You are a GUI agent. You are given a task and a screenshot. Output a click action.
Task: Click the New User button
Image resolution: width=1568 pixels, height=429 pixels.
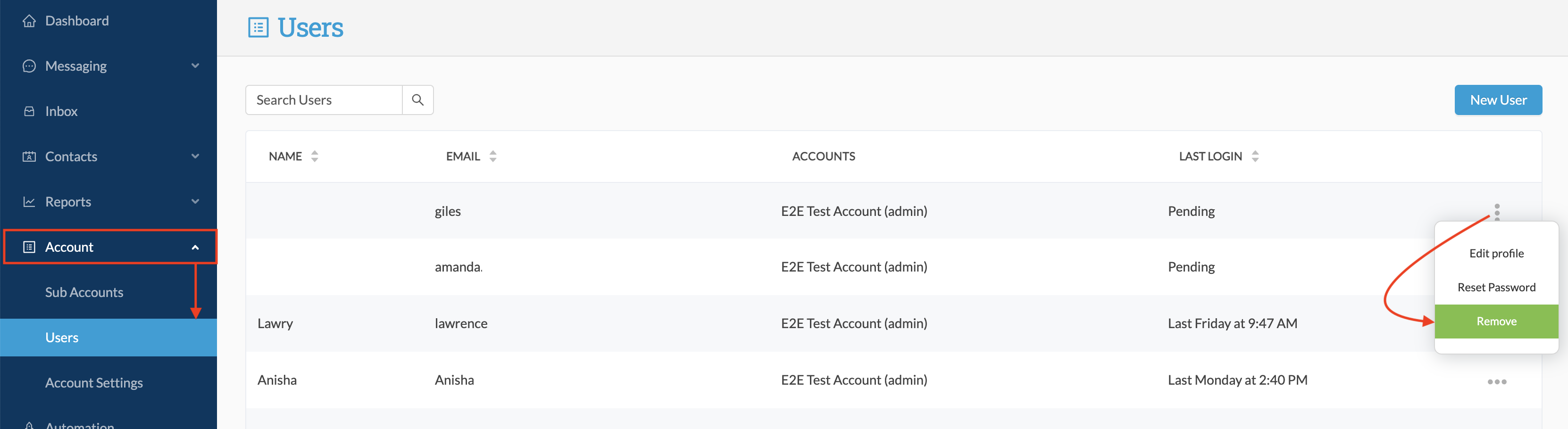tap(1498, 100)
